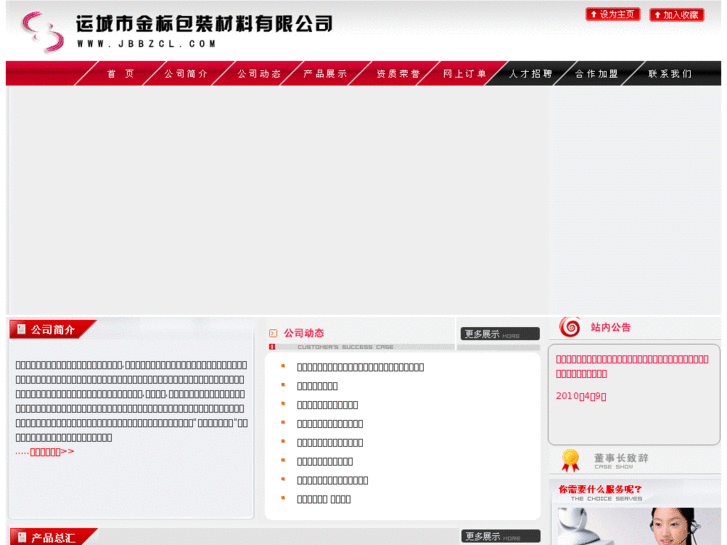
Task: Open the 网上订单 navigation tab
Action: 464,74
